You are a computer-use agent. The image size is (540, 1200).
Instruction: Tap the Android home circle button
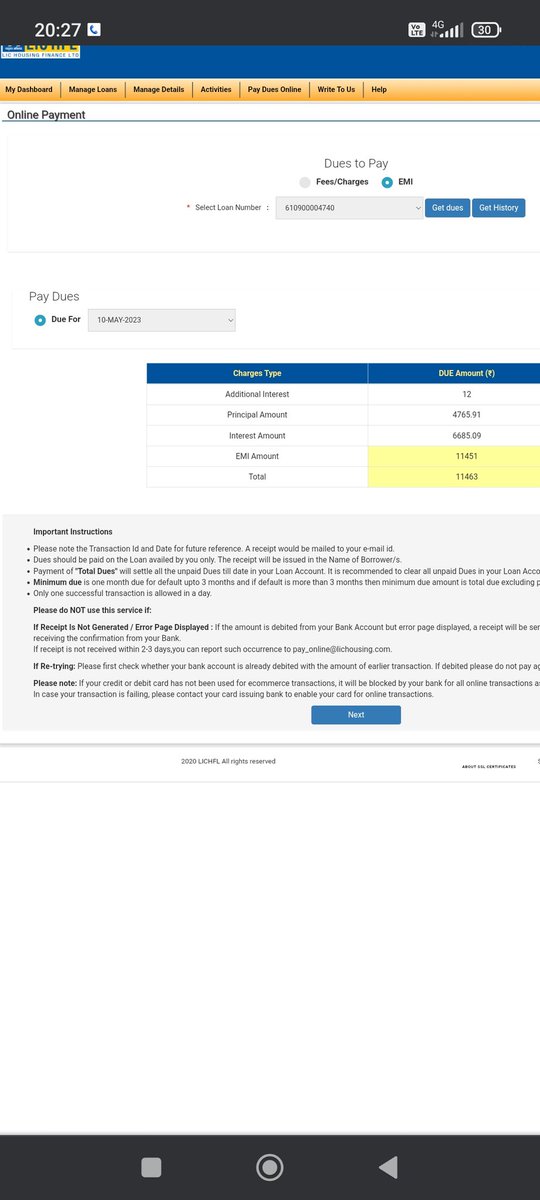tap(270, 1167)
